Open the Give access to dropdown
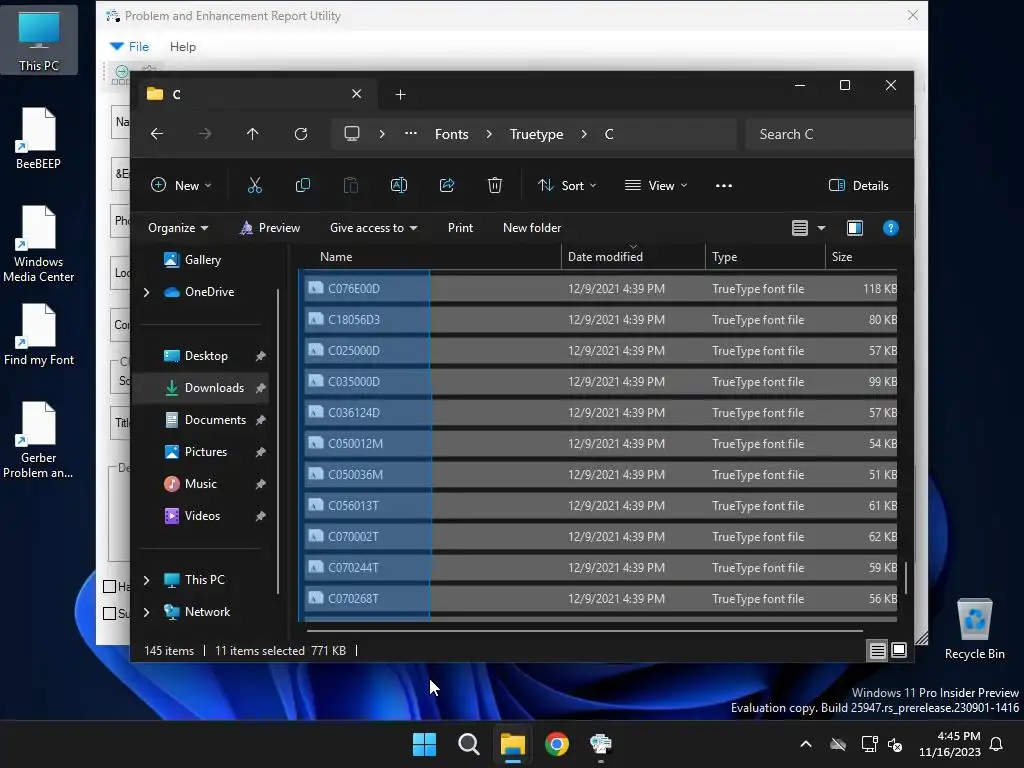This screenshot has height=768, width=1024. [373, 228]
